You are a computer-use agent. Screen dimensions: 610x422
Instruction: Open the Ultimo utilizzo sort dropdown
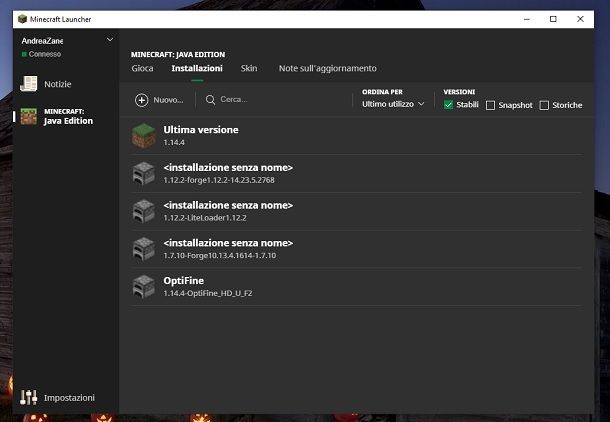(393, 104)
